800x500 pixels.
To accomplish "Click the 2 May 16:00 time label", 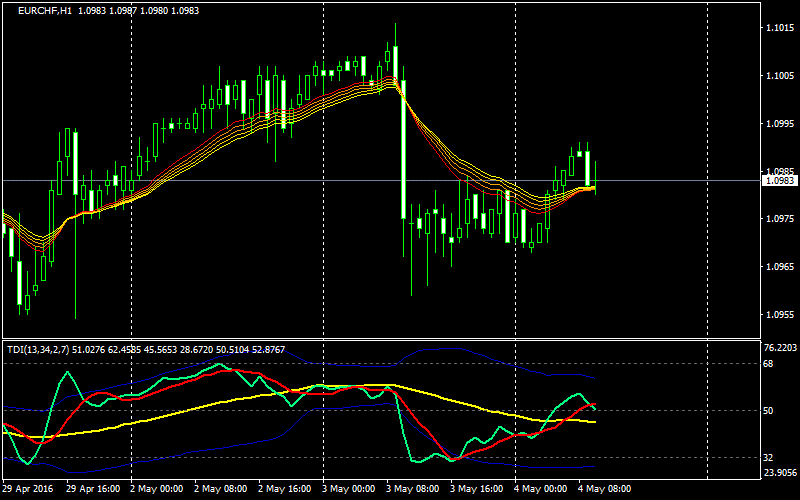I will [285, 489].
